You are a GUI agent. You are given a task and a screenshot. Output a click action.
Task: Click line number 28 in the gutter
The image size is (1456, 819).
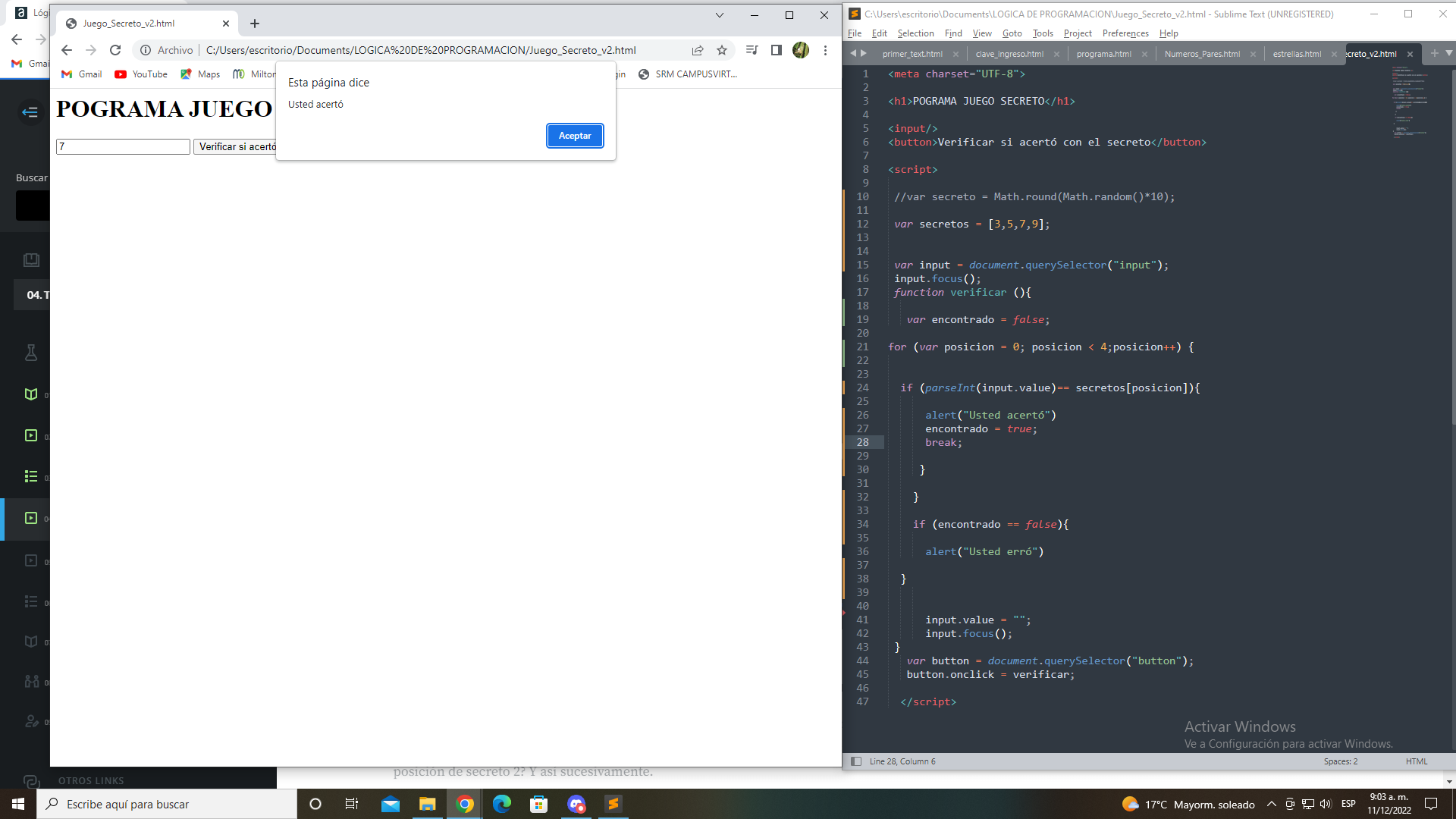[x=862, y=442]
